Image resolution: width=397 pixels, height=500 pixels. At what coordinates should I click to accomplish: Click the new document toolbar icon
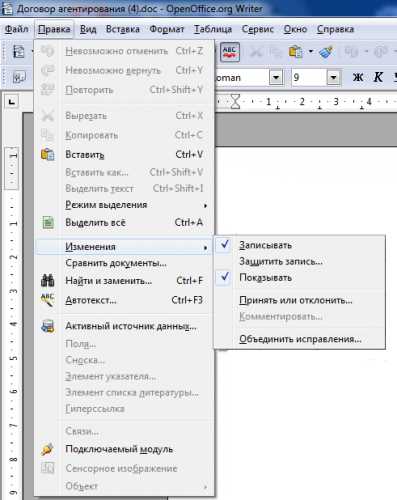tap(18, 52)
